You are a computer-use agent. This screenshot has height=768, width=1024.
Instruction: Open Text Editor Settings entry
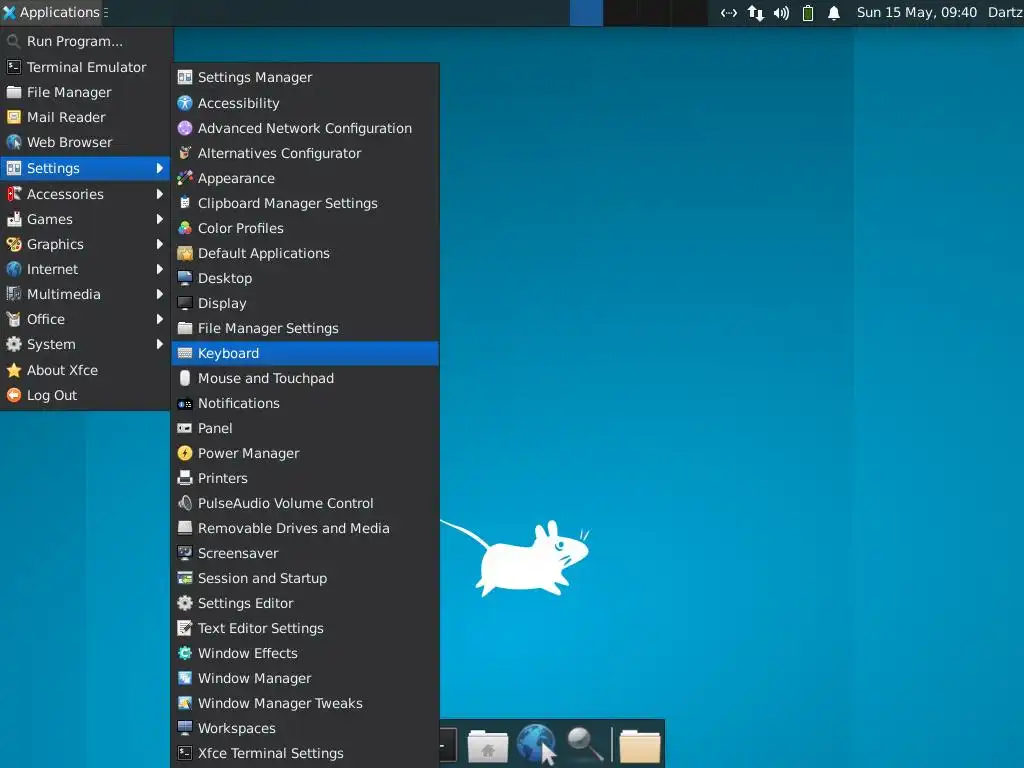tap(305, 628)
